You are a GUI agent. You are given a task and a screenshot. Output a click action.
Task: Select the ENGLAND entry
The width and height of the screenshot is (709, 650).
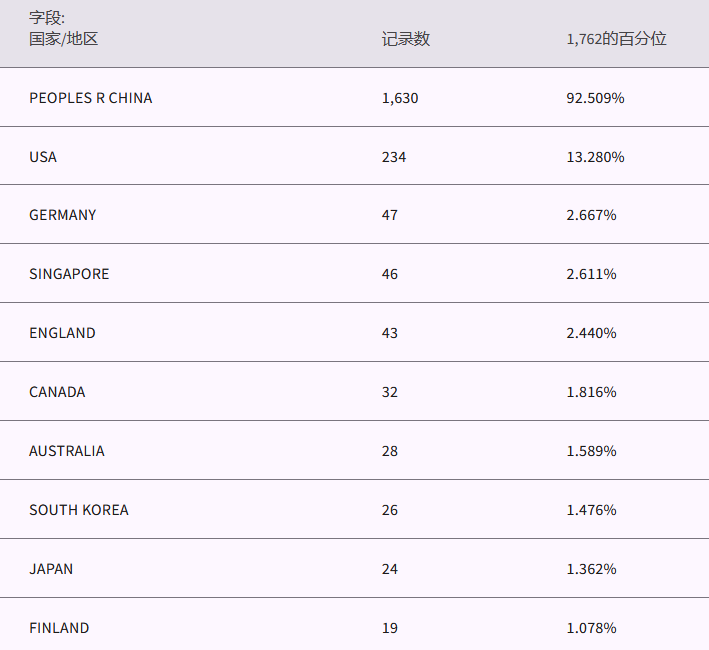(62, 333)
